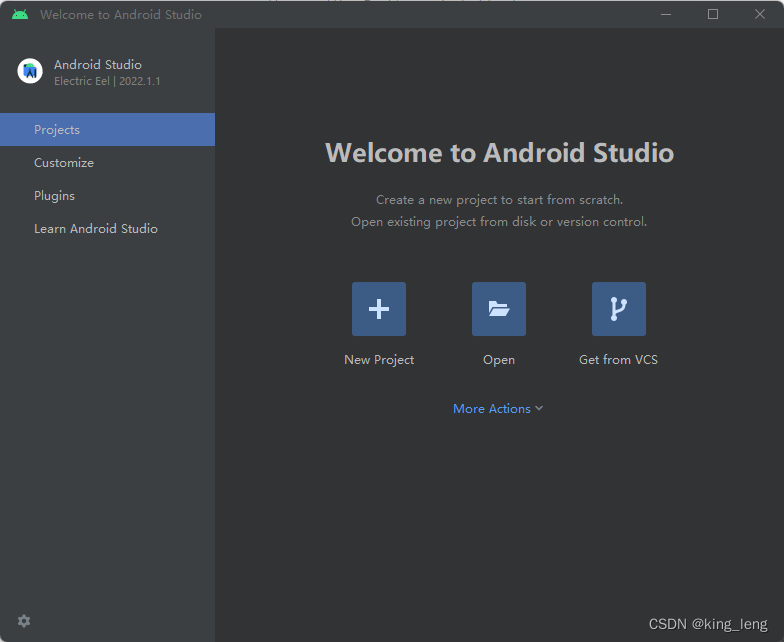Open settings gear in sidebar bottom

(x=24, y=621)
